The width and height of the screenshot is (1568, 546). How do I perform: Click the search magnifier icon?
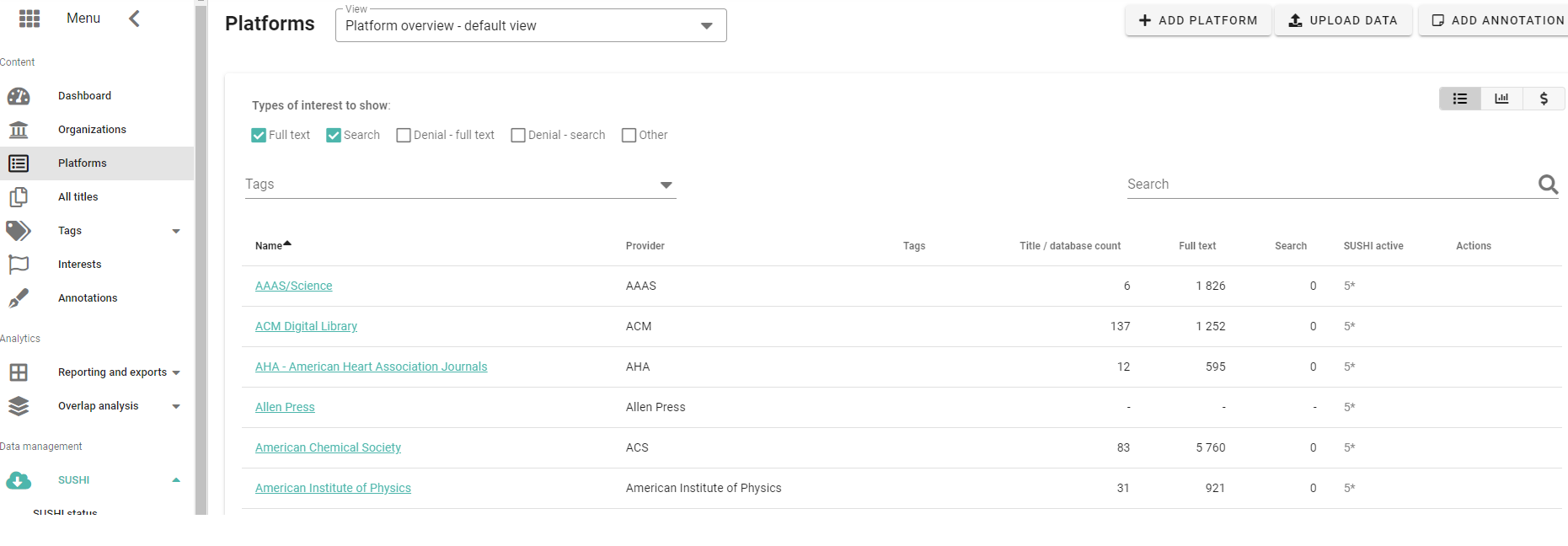(x=1548, y=185)
